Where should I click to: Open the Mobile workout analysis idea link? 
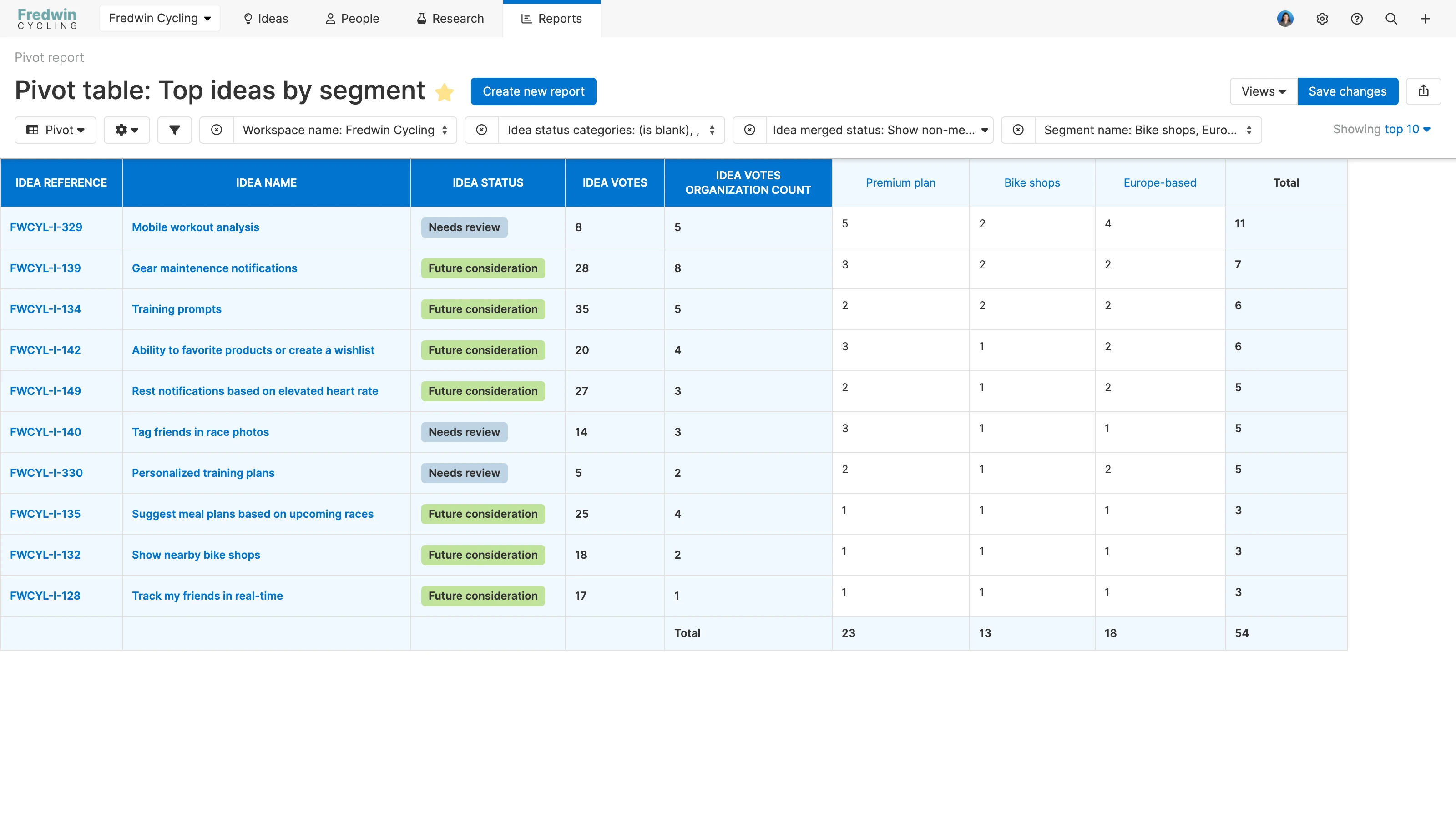tap(195, 227)
